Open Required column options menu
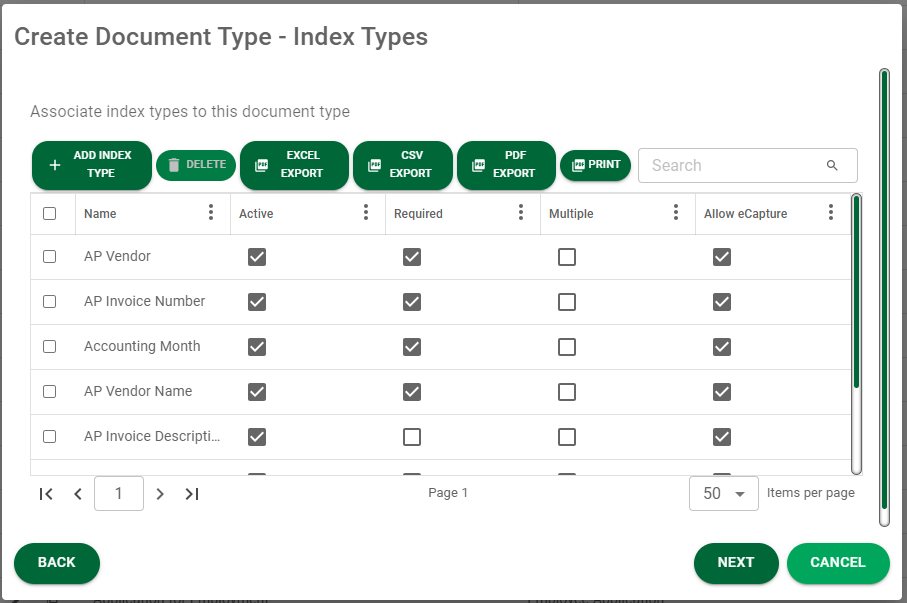 pyautogui.click(x=521, y=212)
